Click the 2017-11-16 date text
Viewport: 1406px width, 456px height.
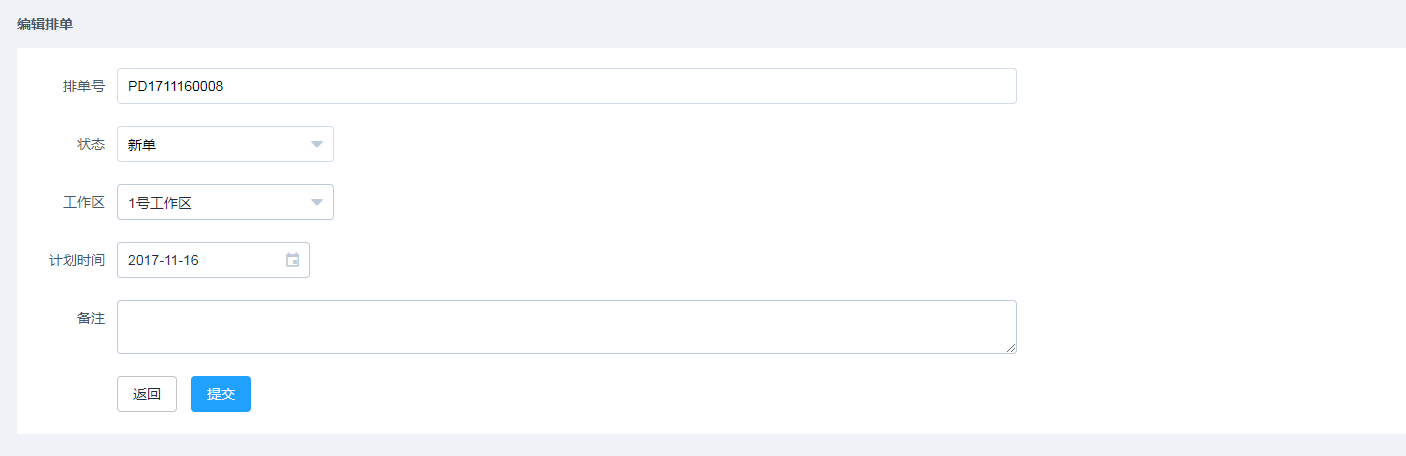point(164,260)
